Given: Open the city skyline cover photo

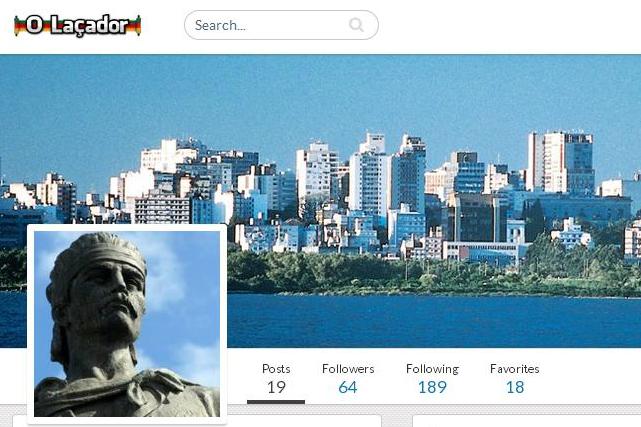Looking at the screenshot, I should pyautogui.click(x=320, y=201).
